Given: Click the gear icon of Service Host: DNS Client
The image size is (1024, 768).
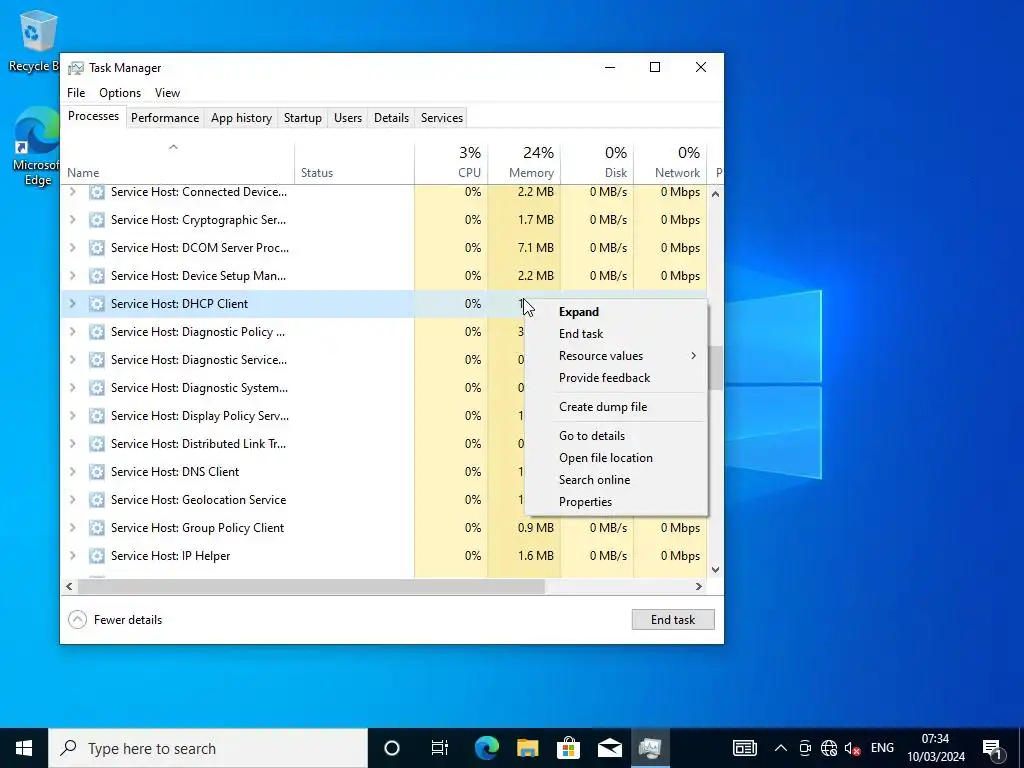Looking at the screenshot, I should pyautogui.click(x=97, y=472).
